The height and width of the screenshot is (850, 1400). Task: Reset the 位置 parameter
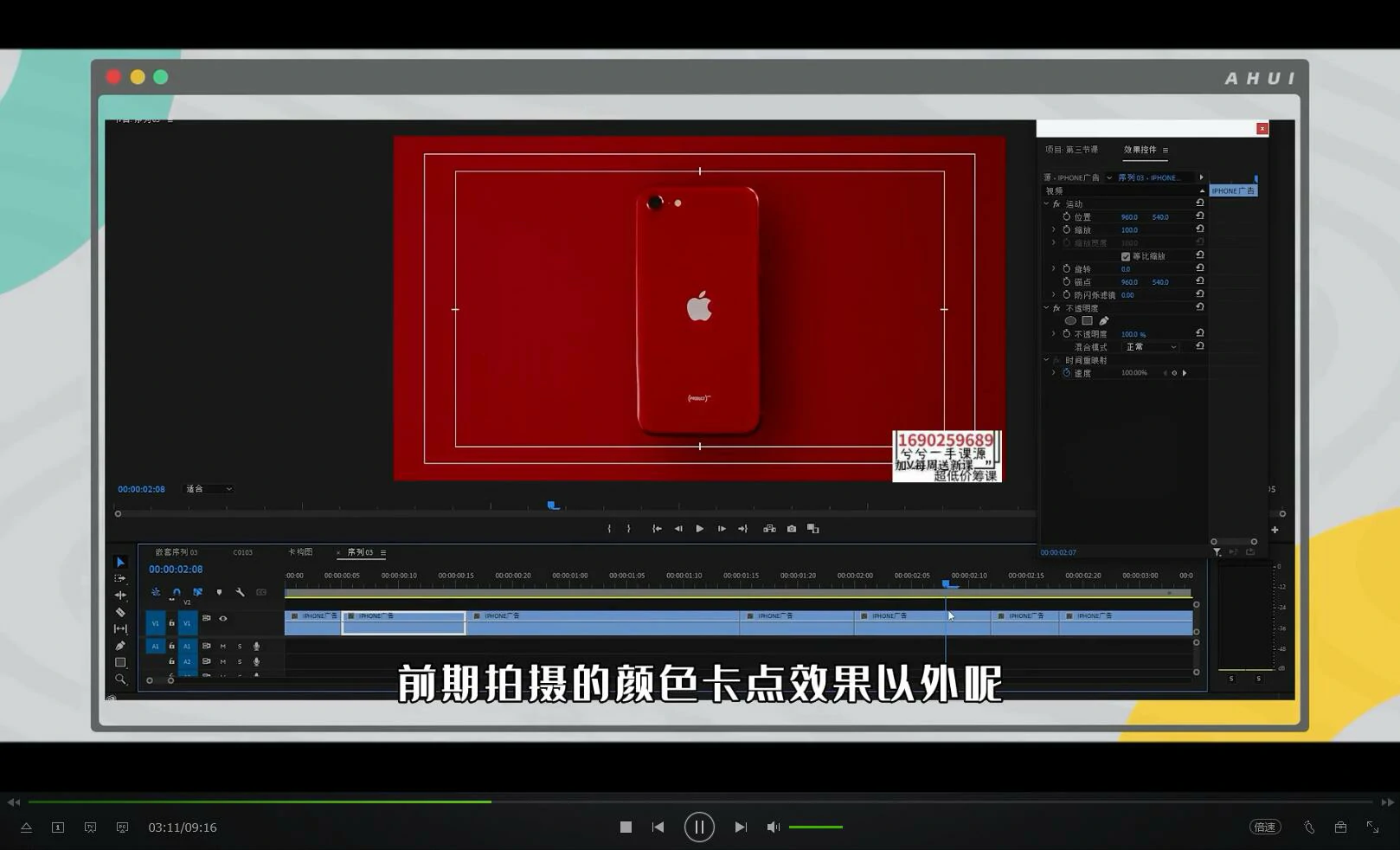click(x=1200, y=216)
